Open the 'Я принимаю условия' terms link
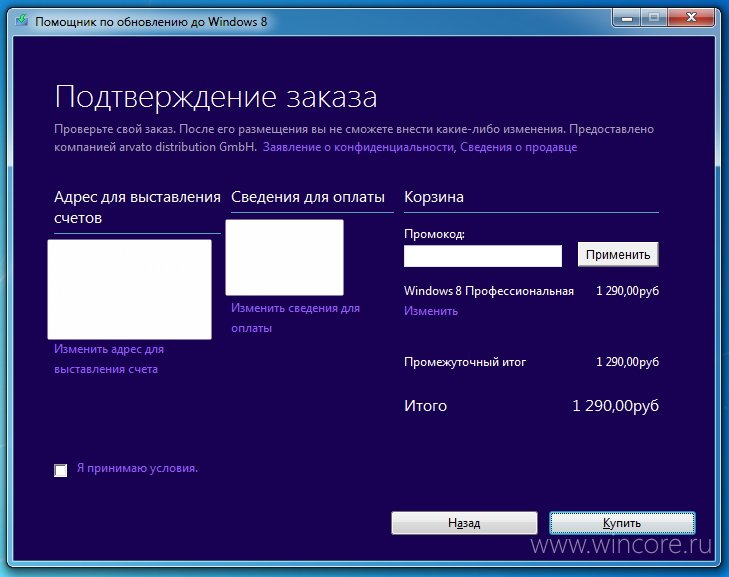This screenshot has height=577, width=729. (x=137, y=468)
